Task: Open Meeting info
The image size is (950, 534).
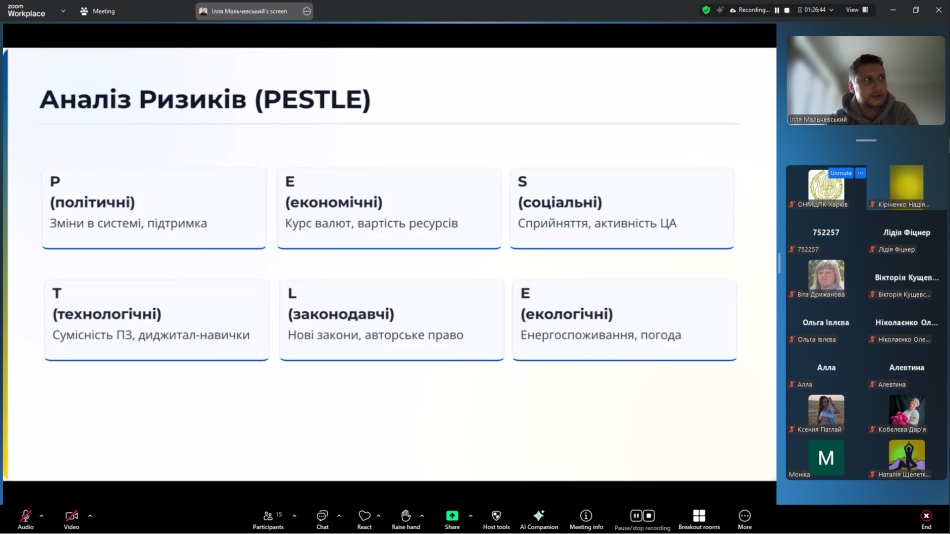Action: pos(586,517)
